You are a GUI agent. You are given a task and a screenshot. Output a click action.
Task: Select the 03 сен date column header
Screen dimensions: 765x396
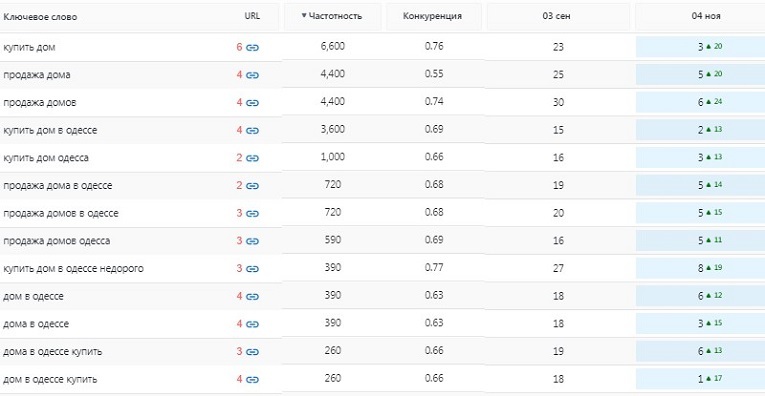pyautogui.click(x=557, y=16)
